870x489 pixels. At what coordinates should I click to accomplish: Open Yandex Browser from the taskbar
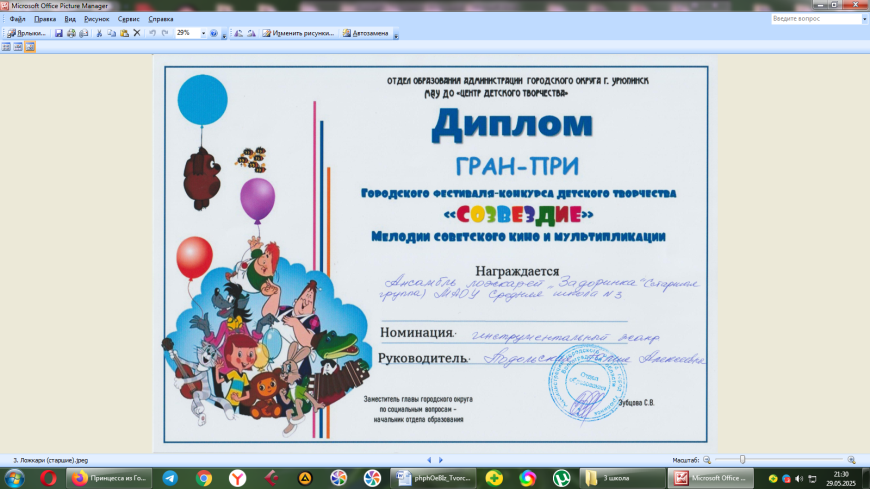[x=237, y=478]
